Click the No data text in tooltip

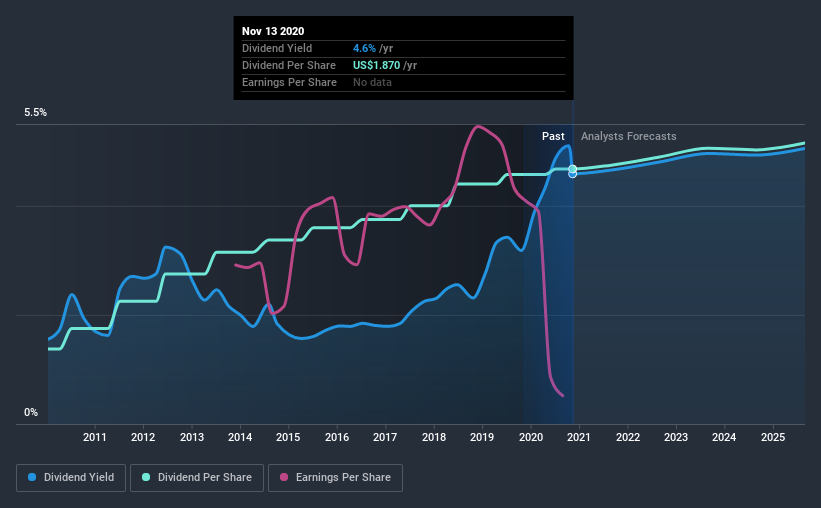372,82
